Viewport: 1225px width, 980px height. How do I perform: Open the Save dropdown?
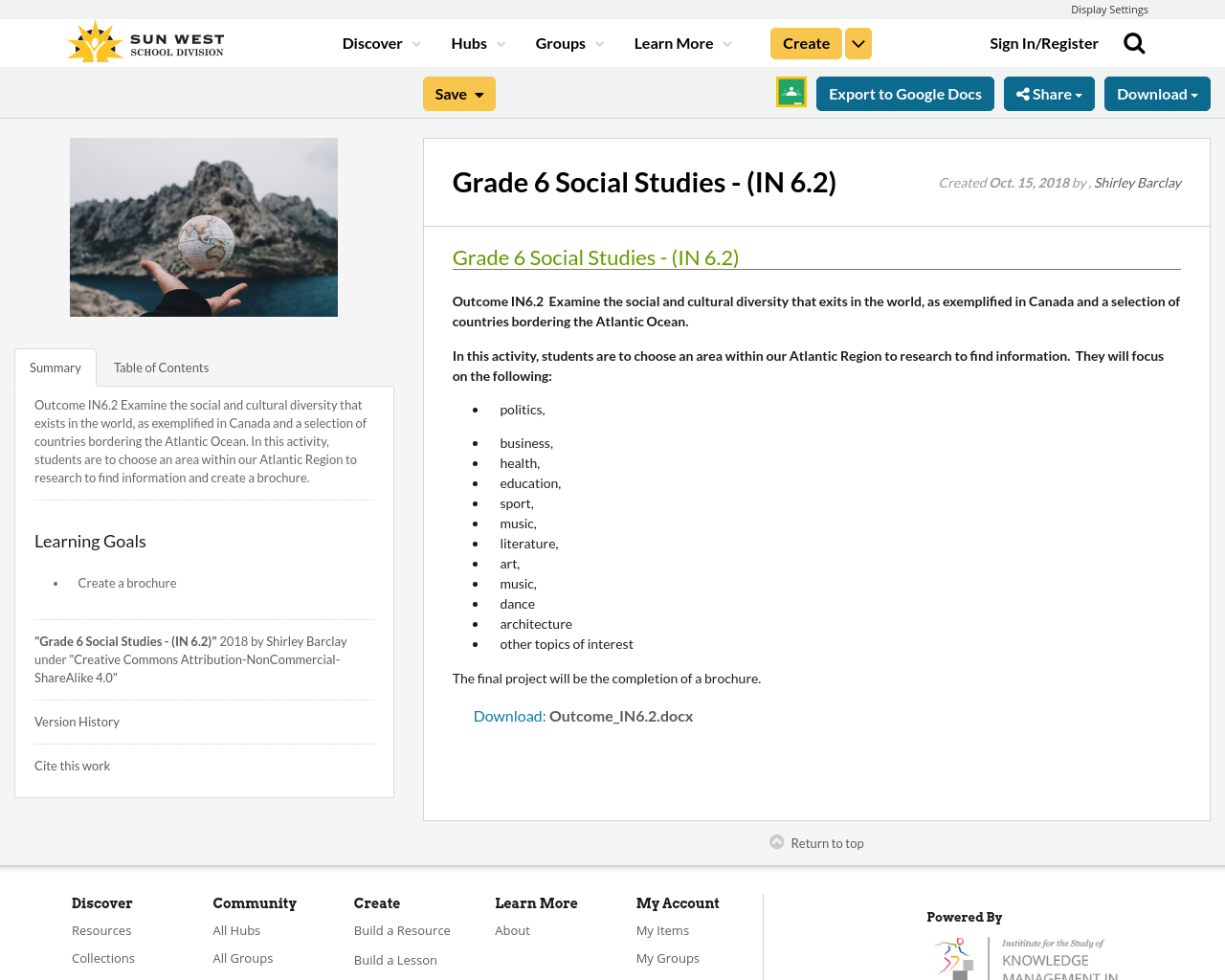click(x=458, y=94)
